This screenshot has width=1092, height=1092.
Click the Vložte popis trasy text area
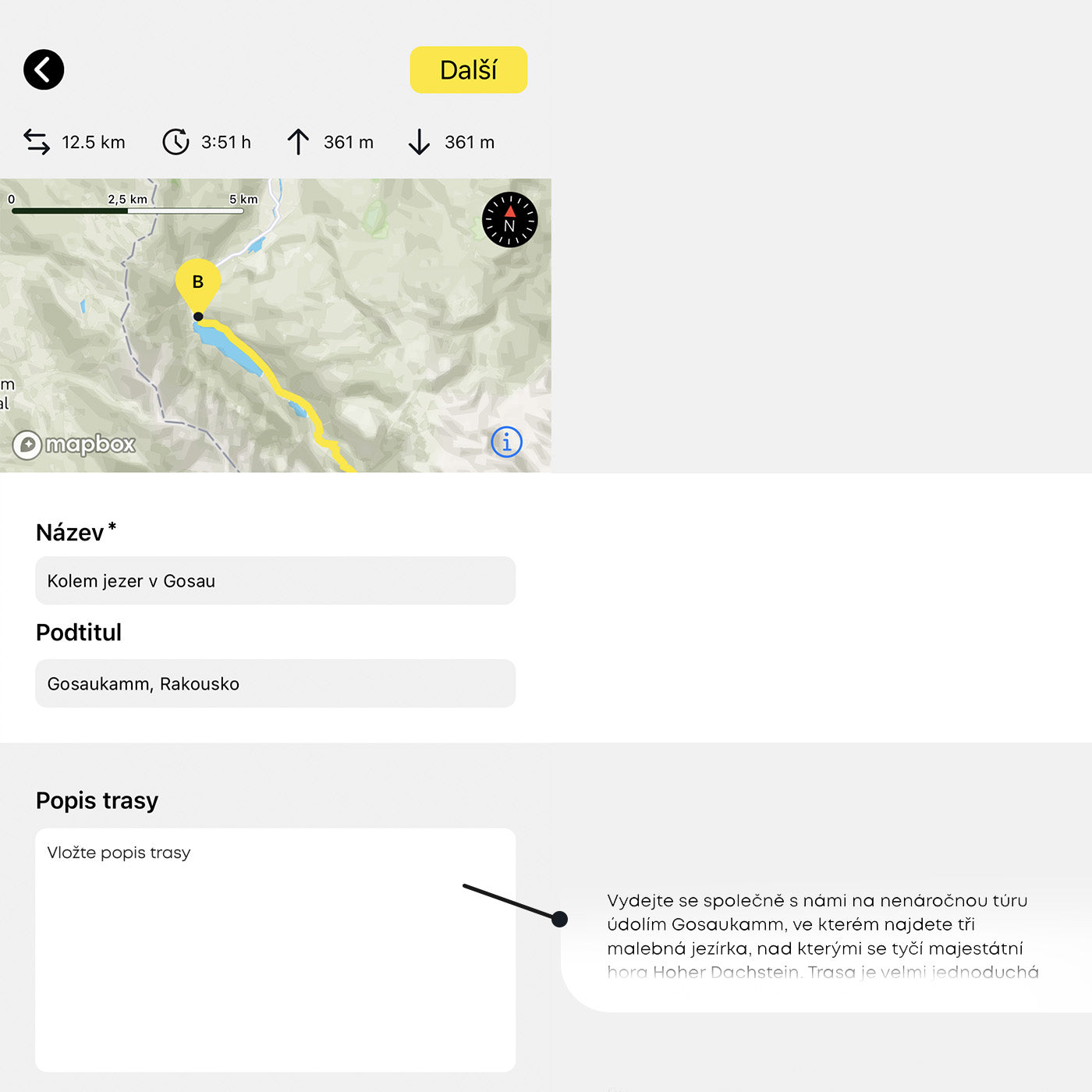pyautogui.click(x=275, y=949)
